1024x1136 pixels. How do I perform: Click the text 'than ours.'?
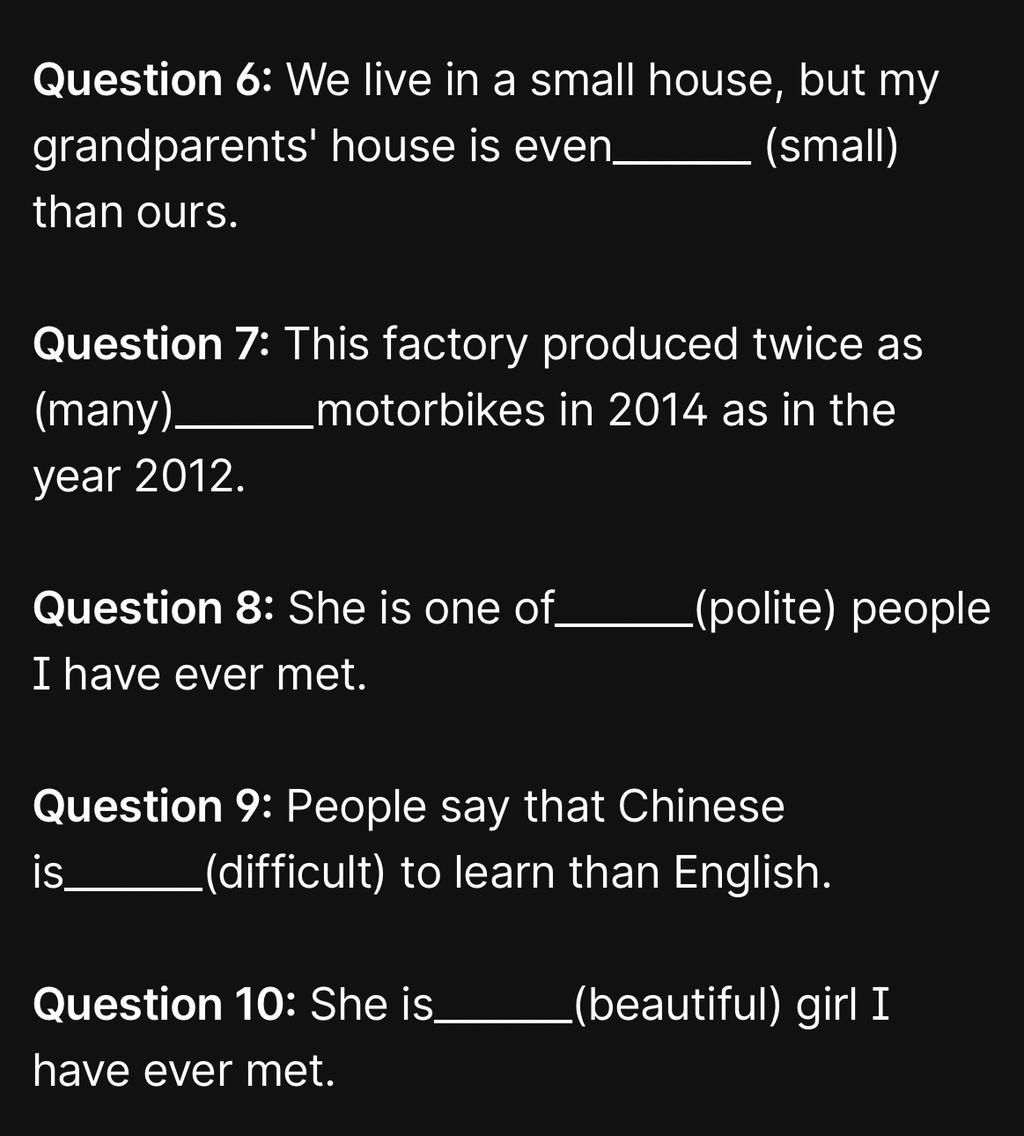[x=136, y=213]
